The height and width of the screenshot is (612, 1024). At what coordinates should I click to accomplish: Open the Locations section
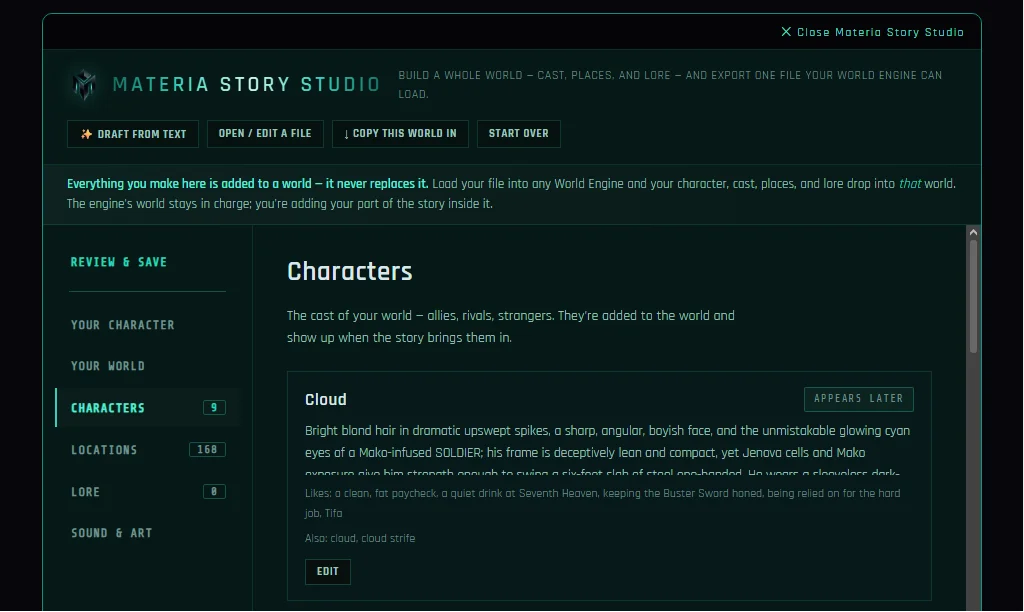click(x=148, y=449)
